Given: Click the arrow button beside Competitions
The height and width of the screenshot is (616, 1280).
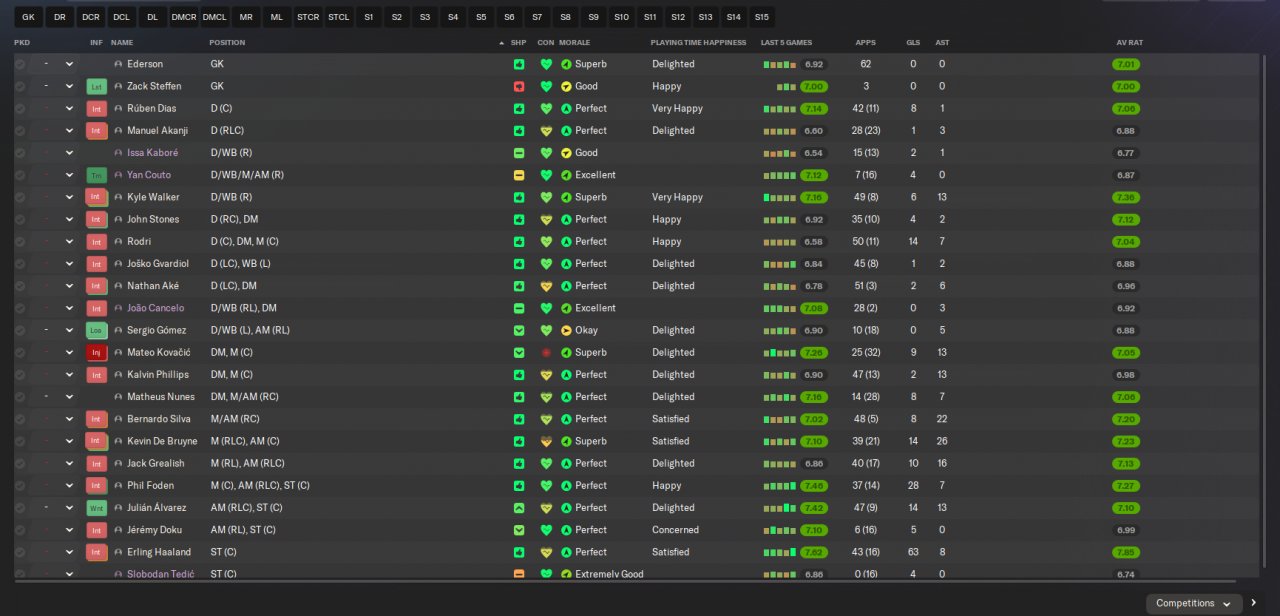Looking at the screenshot, I should pos(1254,603).
